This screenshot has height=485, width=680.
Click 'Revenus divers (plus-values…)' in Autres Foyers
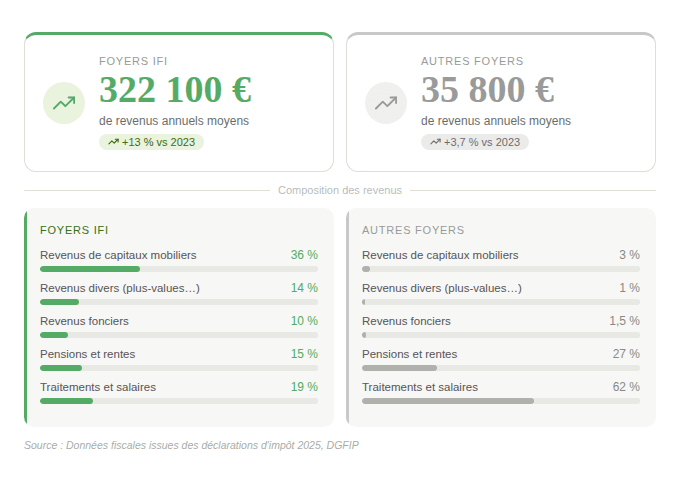pyautogui.click(x=442, y=288)
